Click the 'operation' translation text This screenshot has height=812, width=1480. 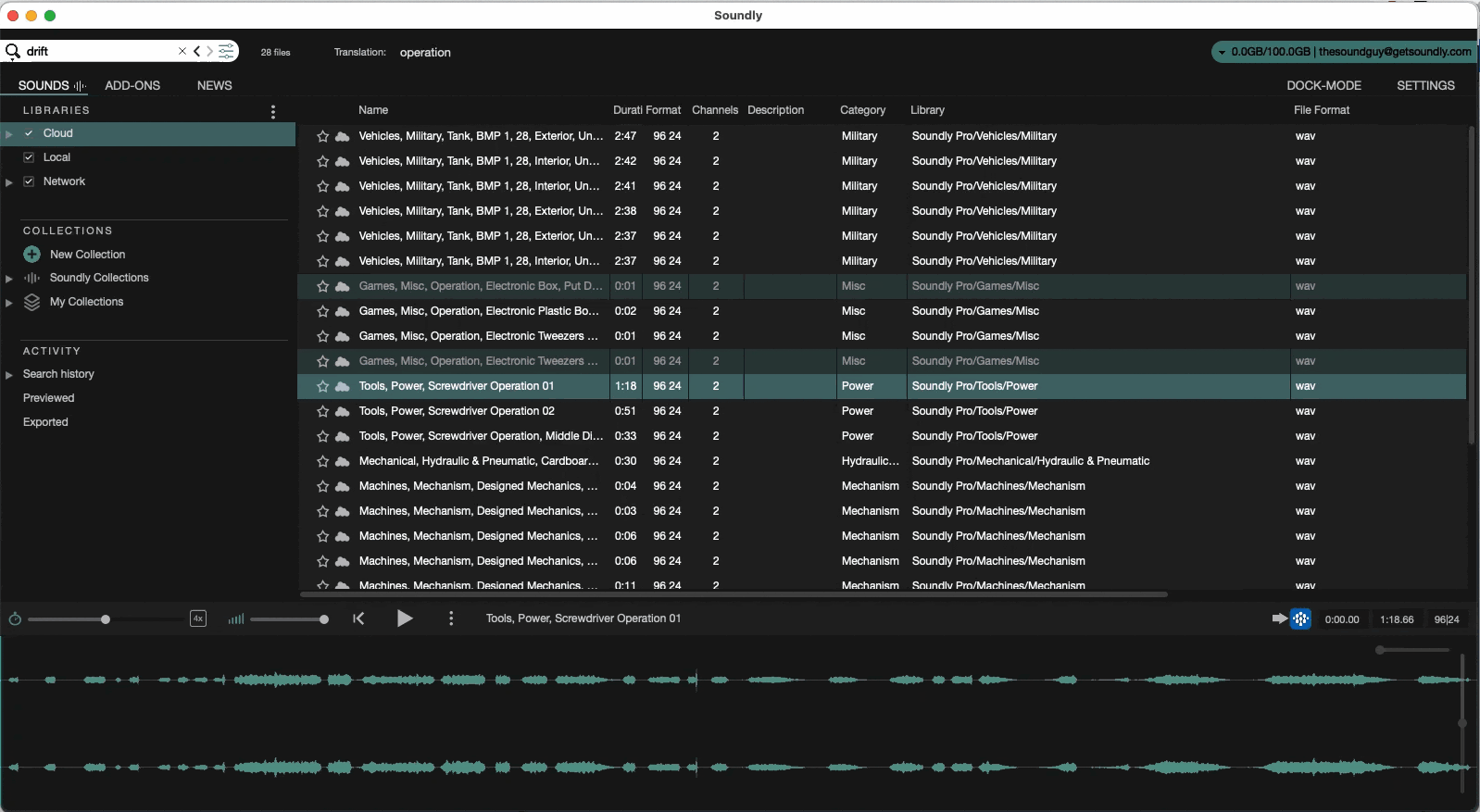click(x=425, y=53)
